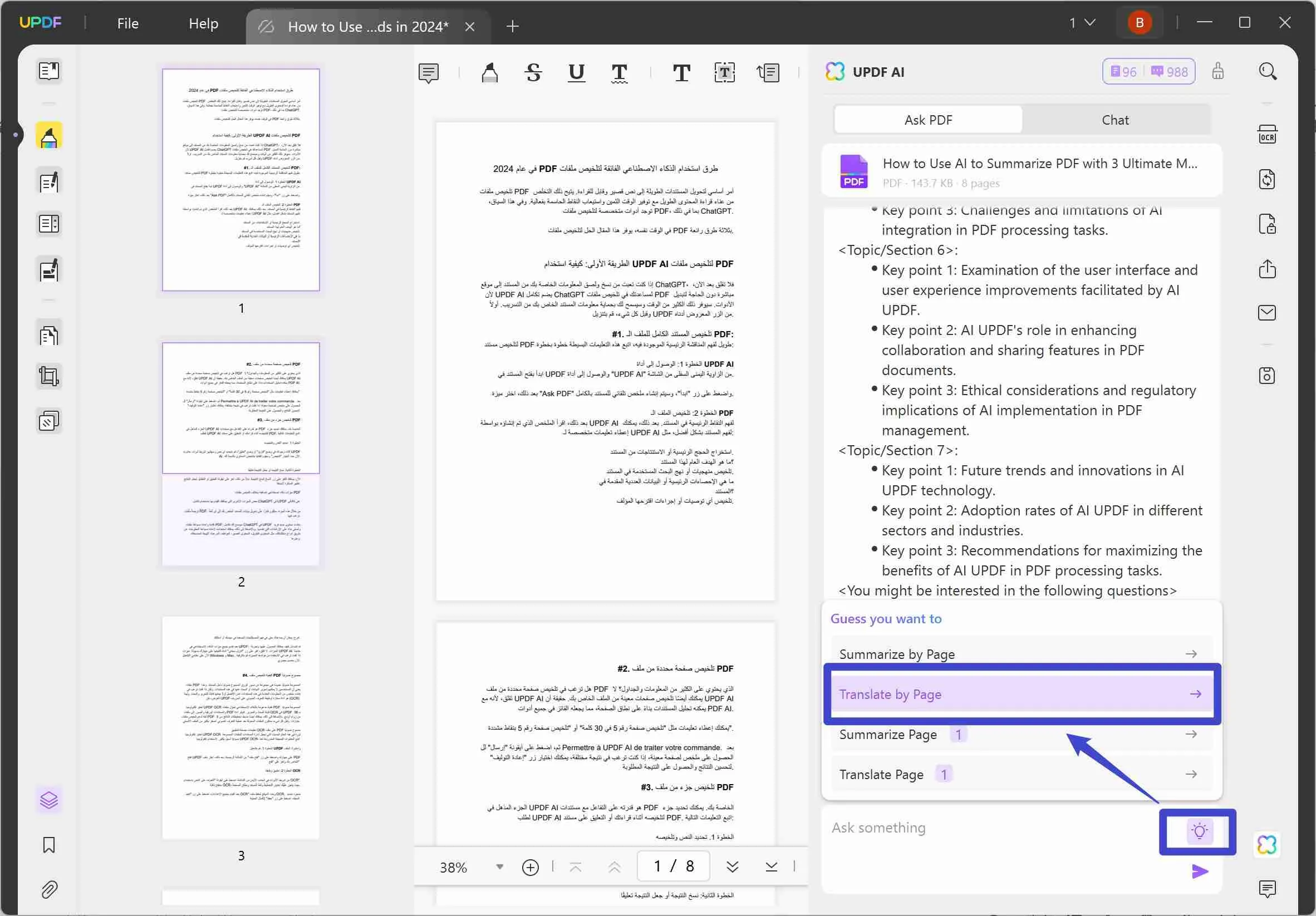Screen dimensions: 1316x916
Task: Select the bookmark panel icon
Action: [48, 845]
